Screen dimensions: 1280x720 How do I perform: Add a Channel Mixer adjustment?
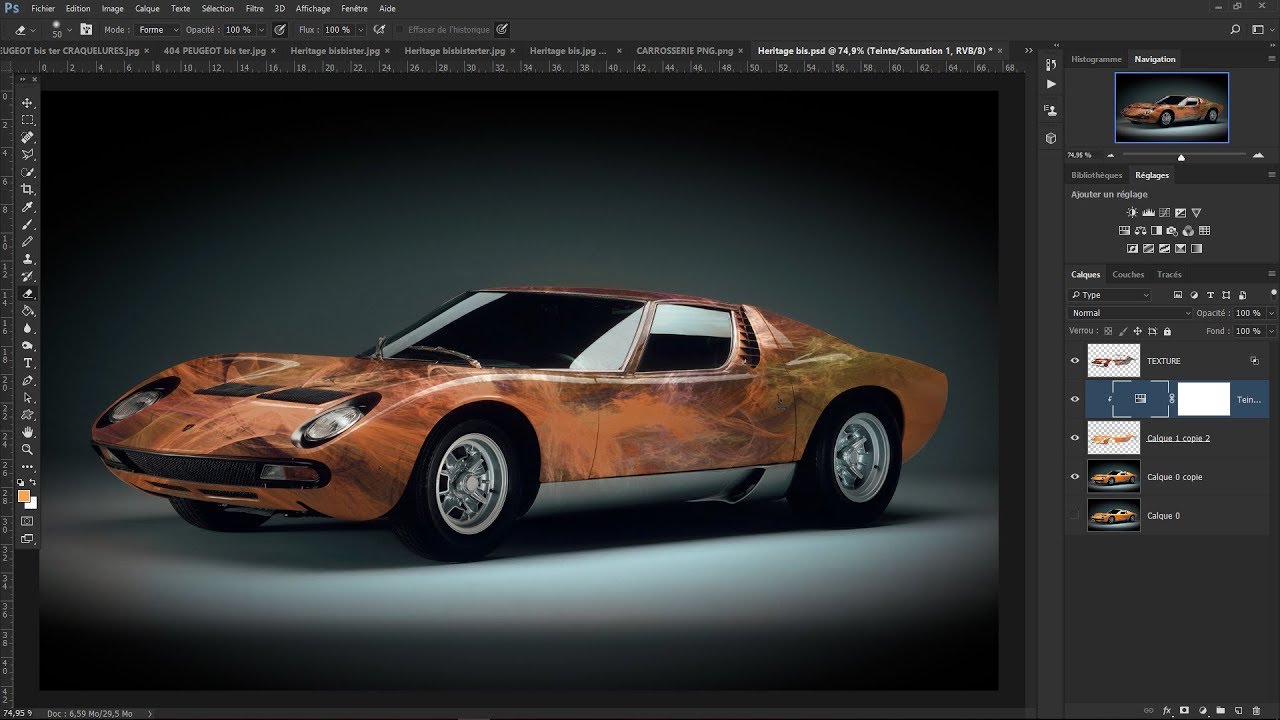1188,230
